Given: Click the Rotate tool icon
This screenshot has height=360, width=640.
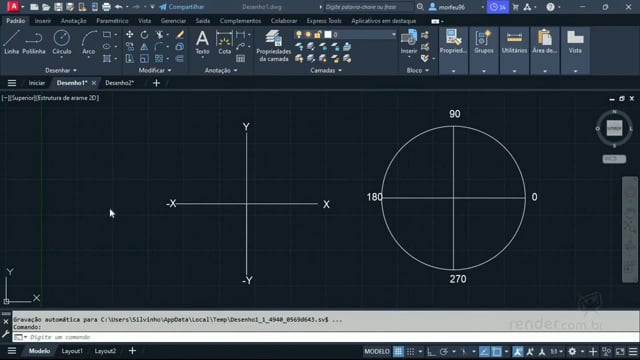Looking at the screenshot, I should pos(144,35).
